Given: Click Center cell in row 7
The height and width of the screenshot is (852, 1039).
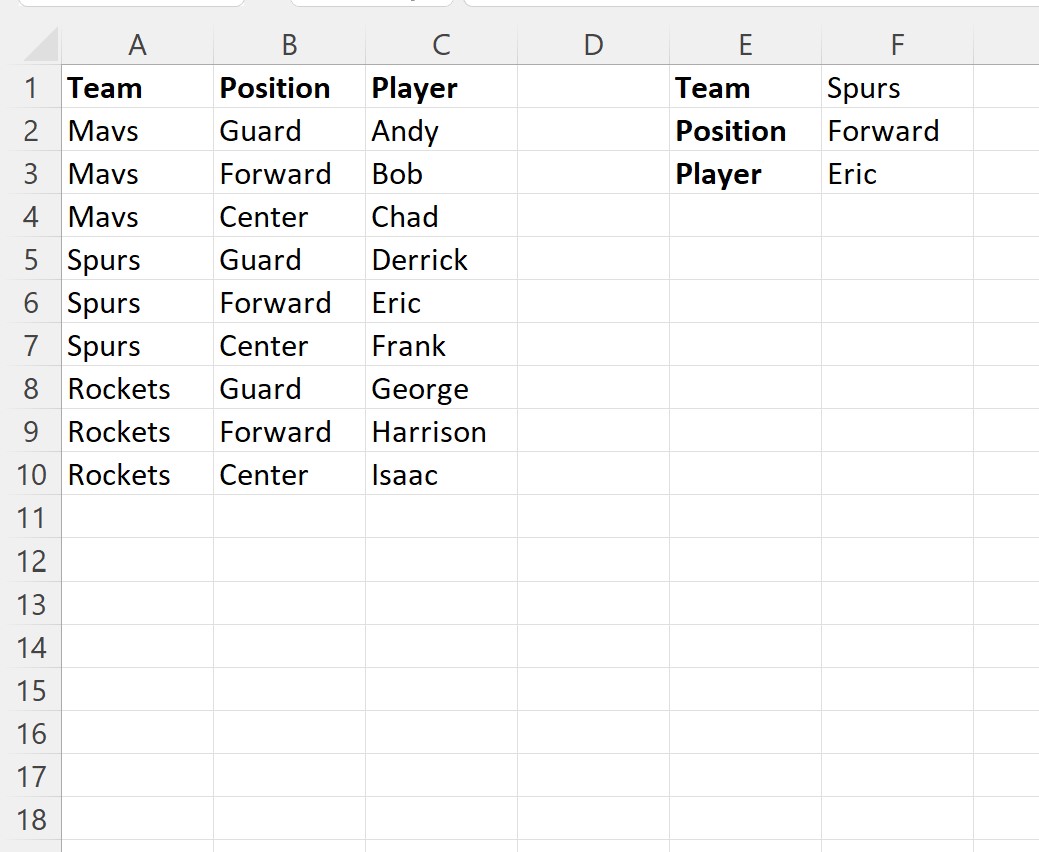Looking at the screenshot, I should pyautogui.click(x=289, y=346).
